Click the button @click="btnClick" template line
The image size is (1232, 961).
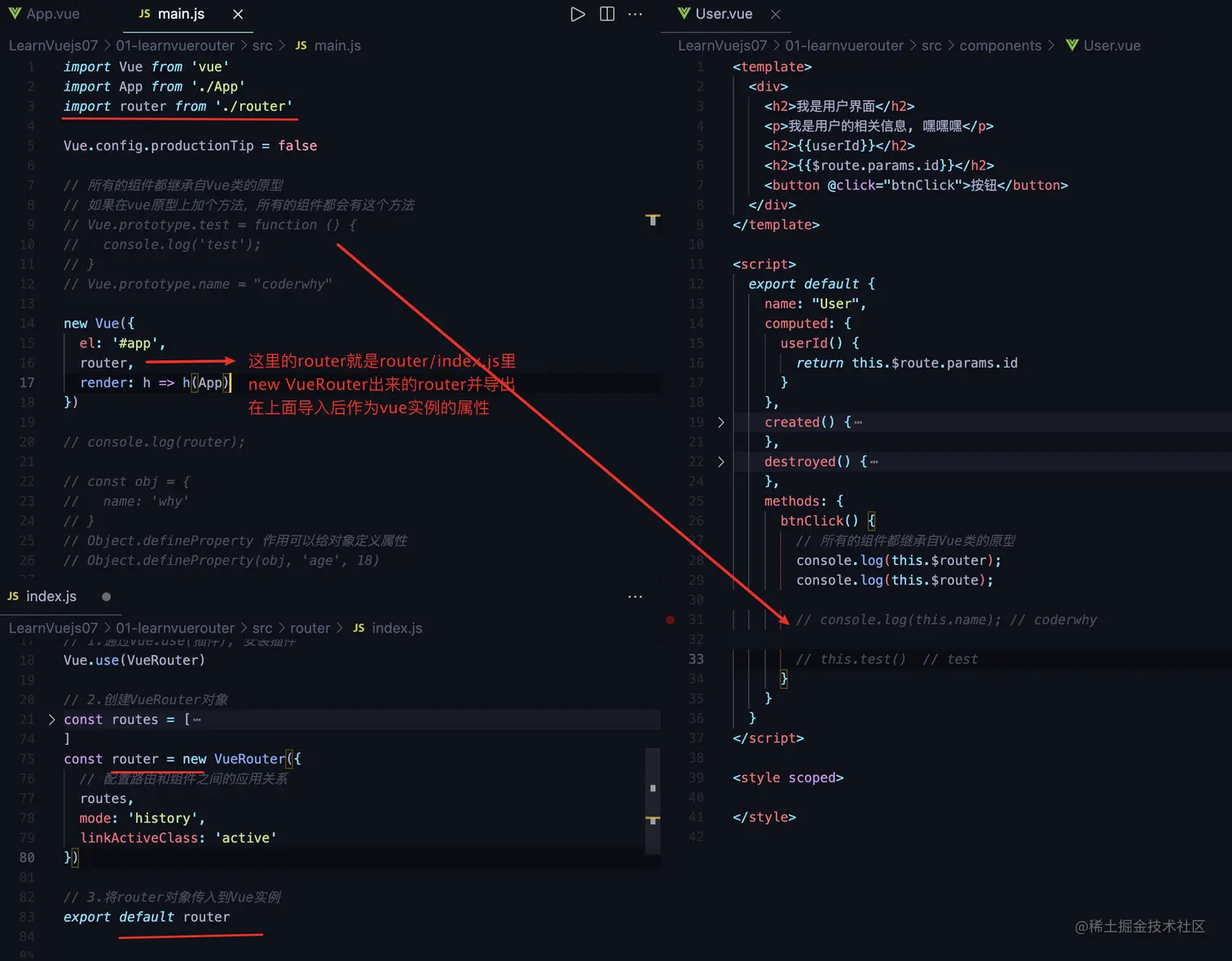coord(916,185)
